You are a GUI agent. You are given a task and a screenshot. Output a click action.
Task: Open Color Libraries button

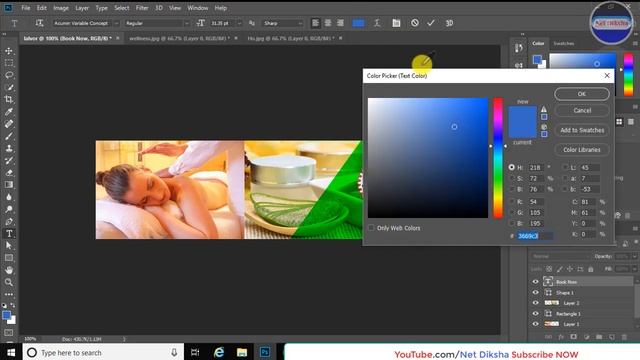(582, 150)
